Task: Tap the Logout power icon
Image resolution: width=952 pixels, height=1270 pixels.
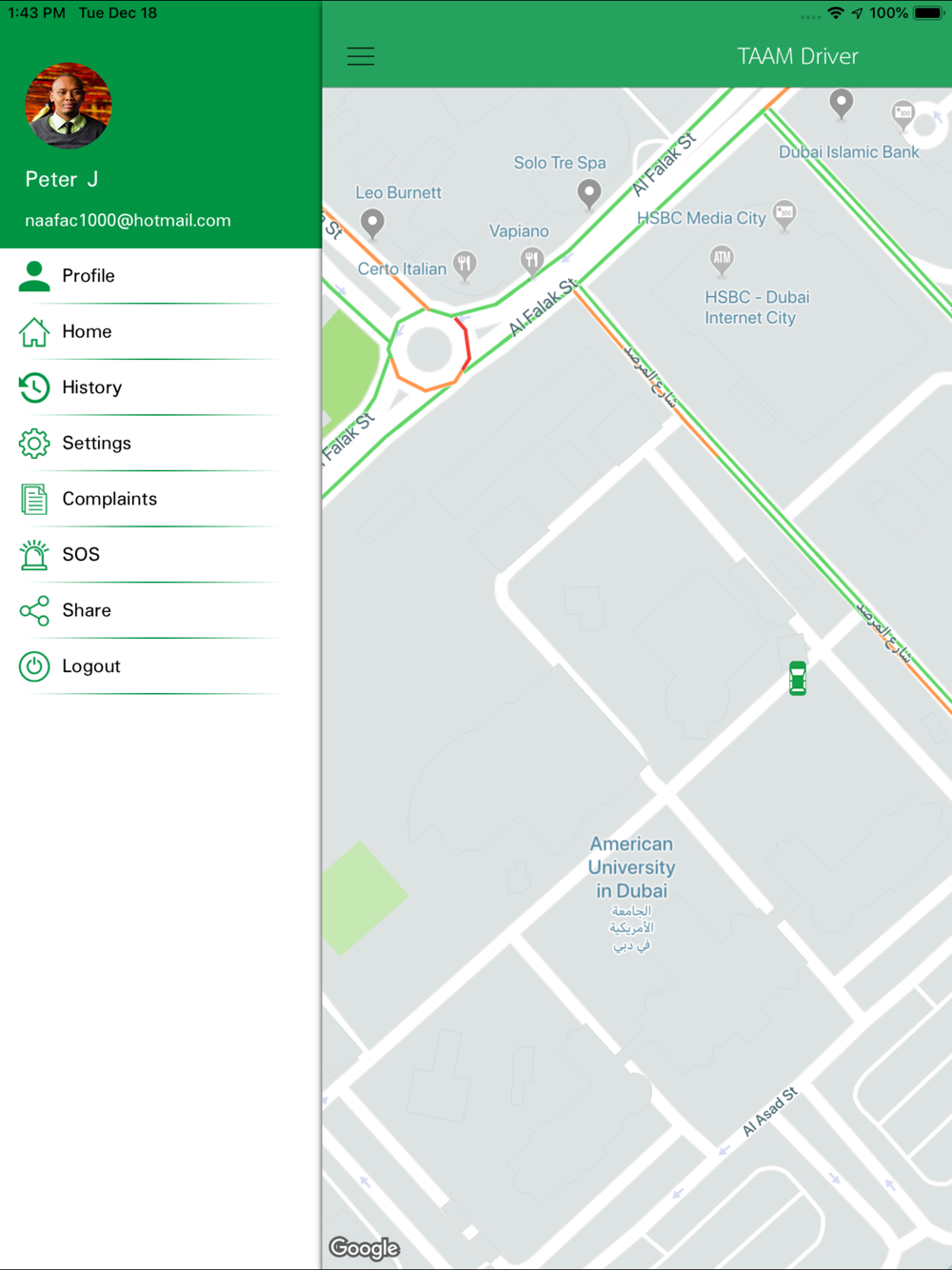Action: click(34, 666)
